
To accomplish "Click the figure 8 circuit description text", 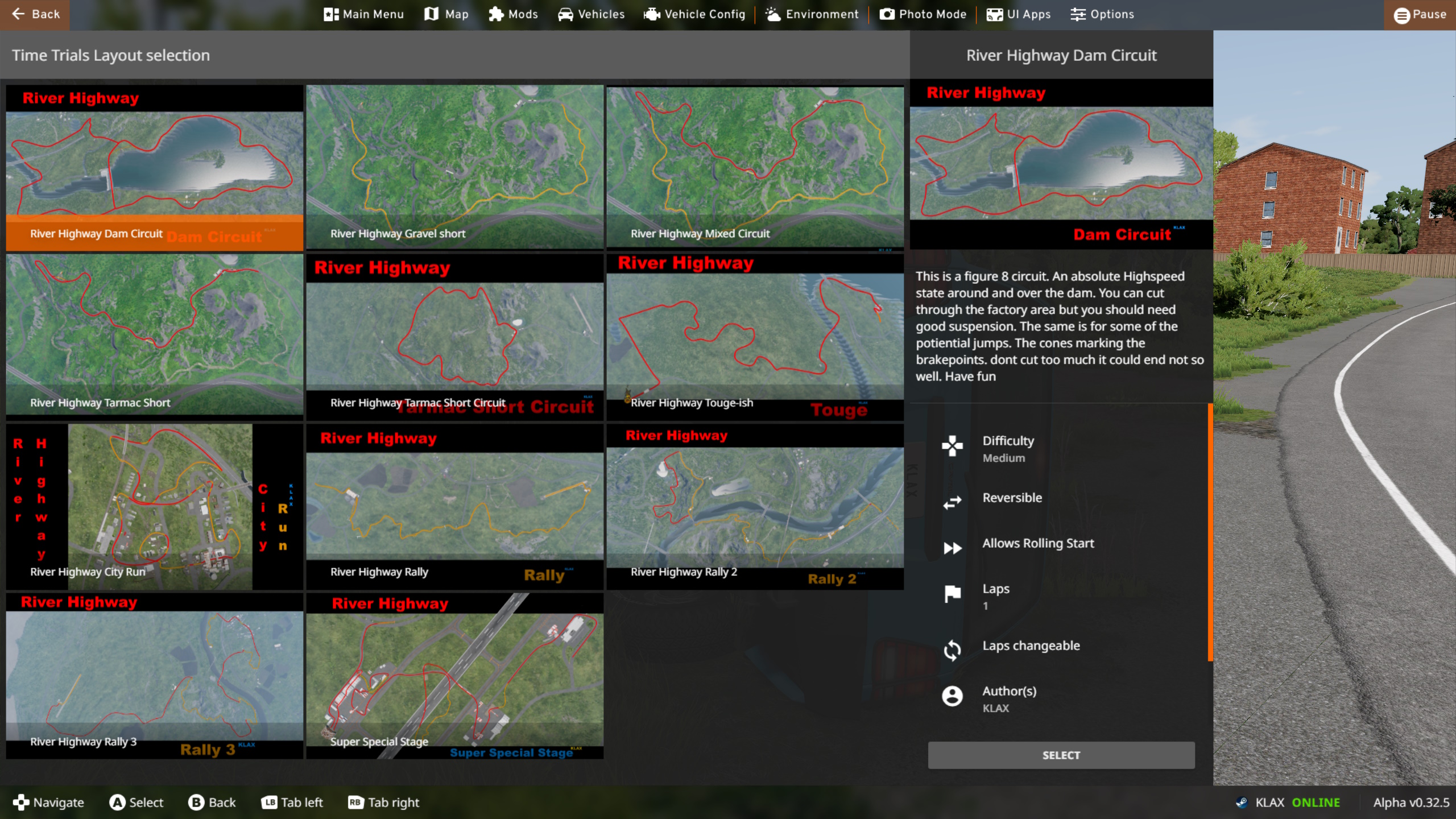I will [x=1060, y=326].
